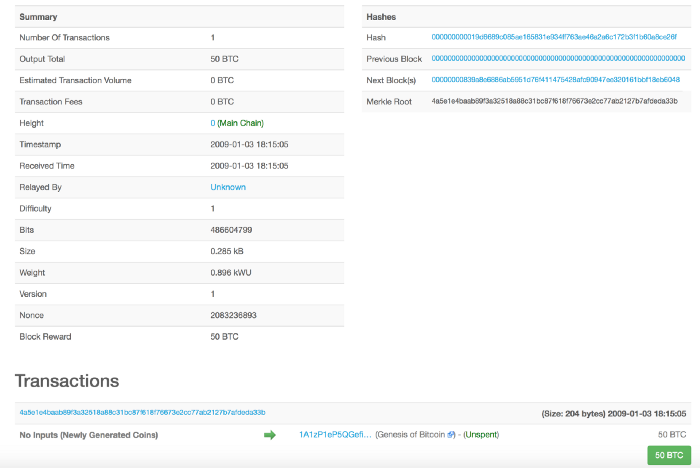
Task: Click the Received Time value
Action: click(x=249, y=166)
